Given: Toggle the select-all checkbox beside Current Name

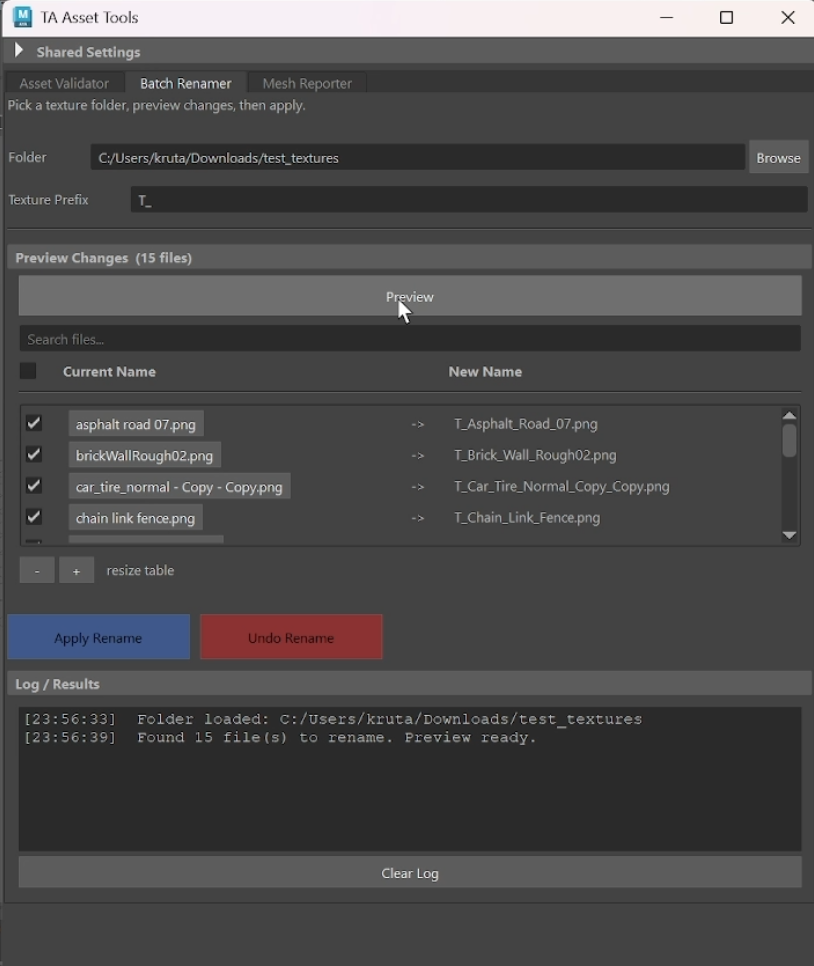Looking at the screenshot, I should (x=28, y=371).
